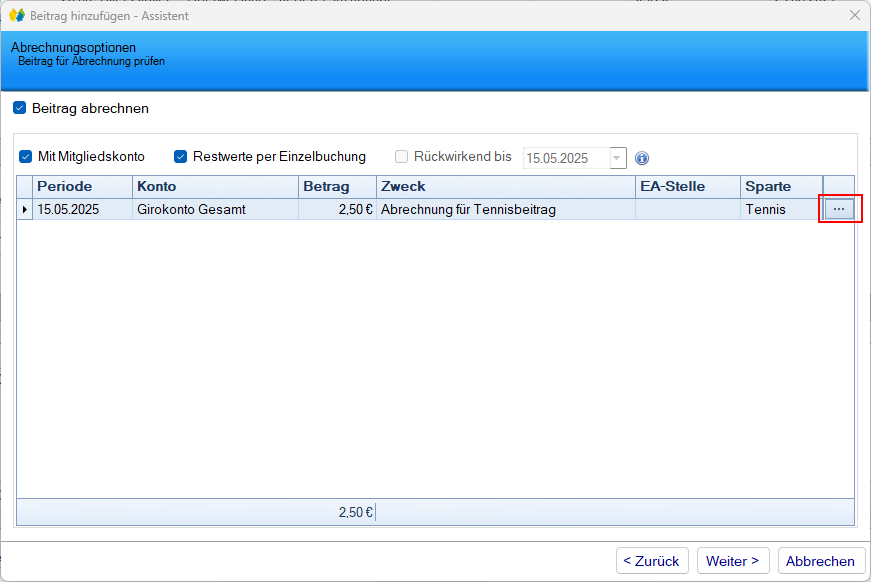
Task: Click the info icon beside the date field
Action: point(642,158)
